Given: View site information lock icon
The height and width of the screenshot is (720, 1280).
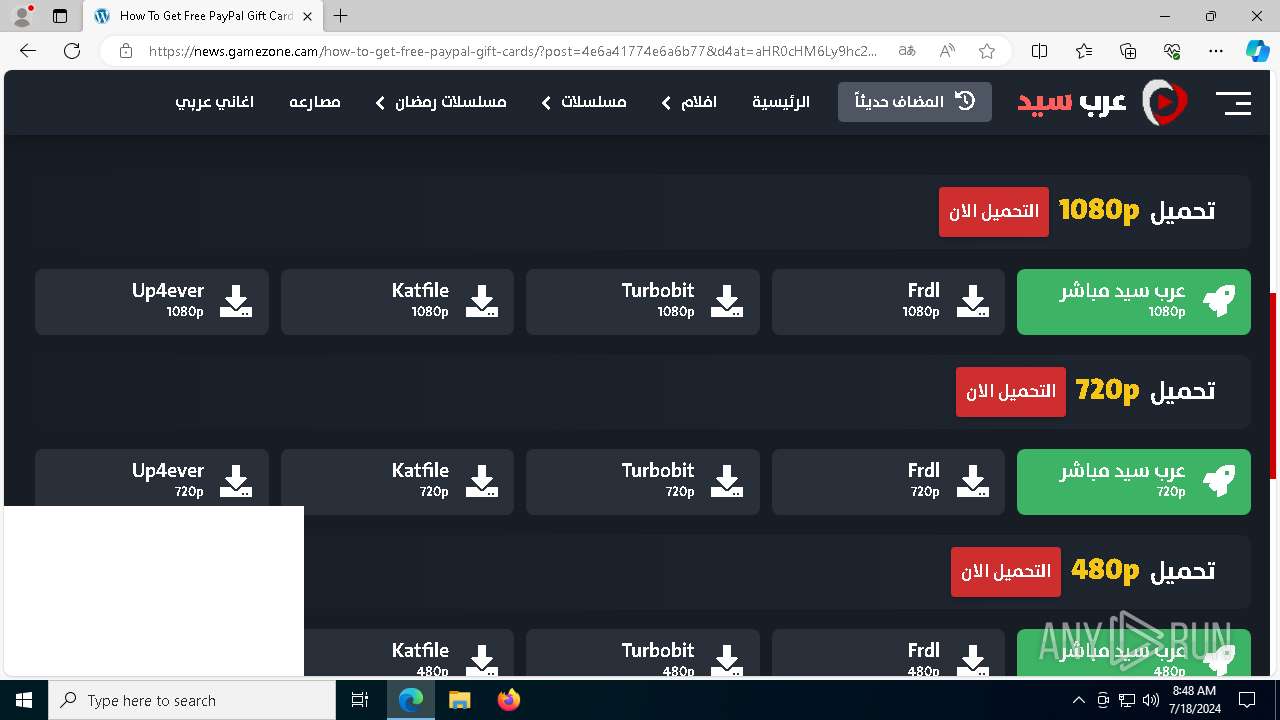Looking at the screenshot, I should pyautogui.click(x=126, y=51).
